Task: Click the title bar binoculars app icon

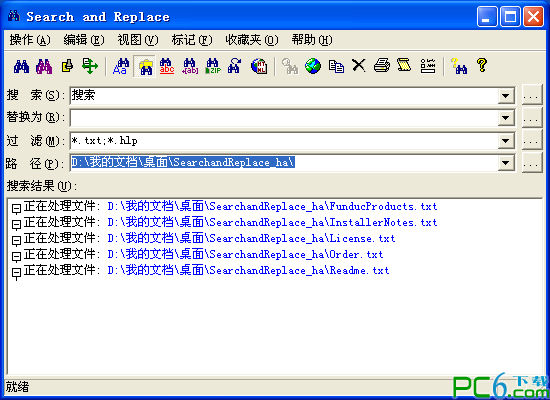Action: click(14, 16)
